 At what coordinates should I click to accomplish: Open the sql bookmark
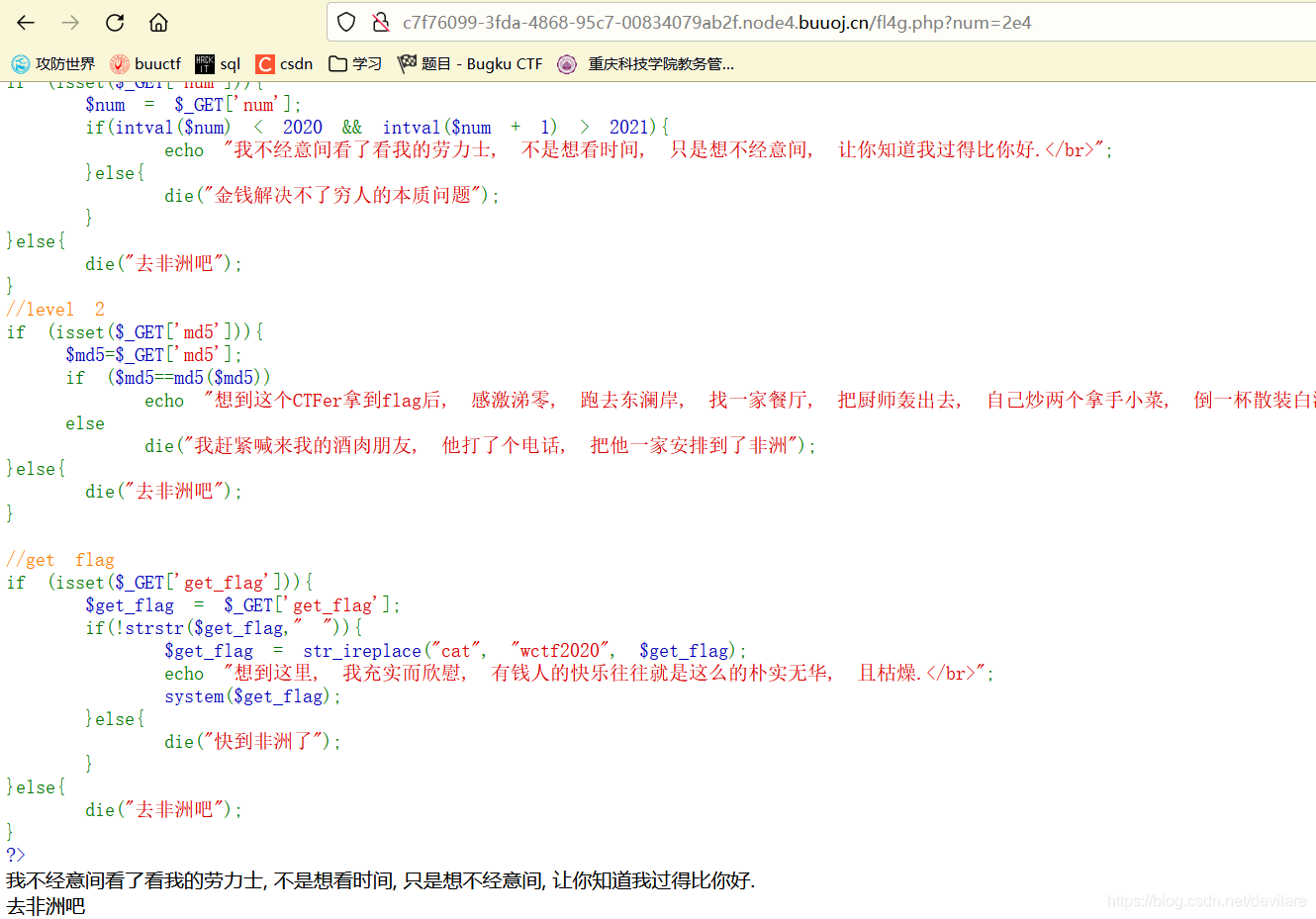coord(218,63)
